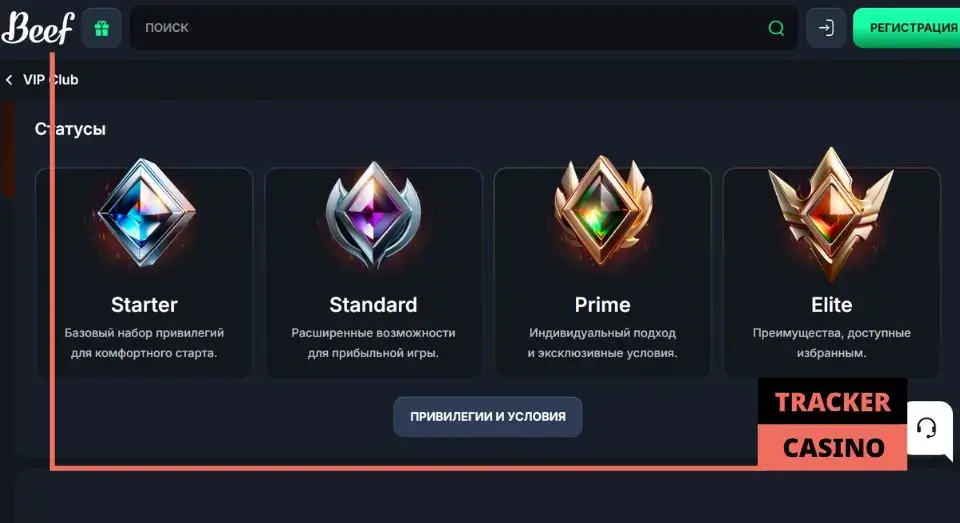Go back using the VIP Club chevron
This screenshot has width=960, height=523.
point(9,80)
